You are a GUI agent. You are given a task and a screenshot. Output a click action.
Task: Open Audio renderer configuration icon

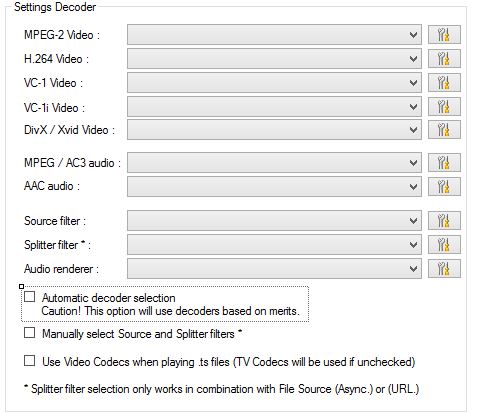(x=444, y=268)
